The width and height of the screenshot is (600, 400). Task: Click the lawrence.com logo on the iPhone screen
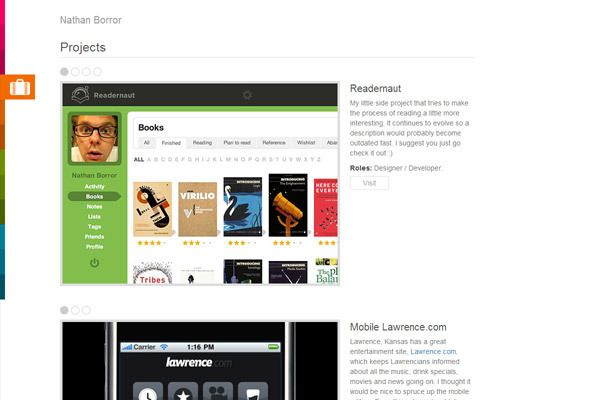199,362
